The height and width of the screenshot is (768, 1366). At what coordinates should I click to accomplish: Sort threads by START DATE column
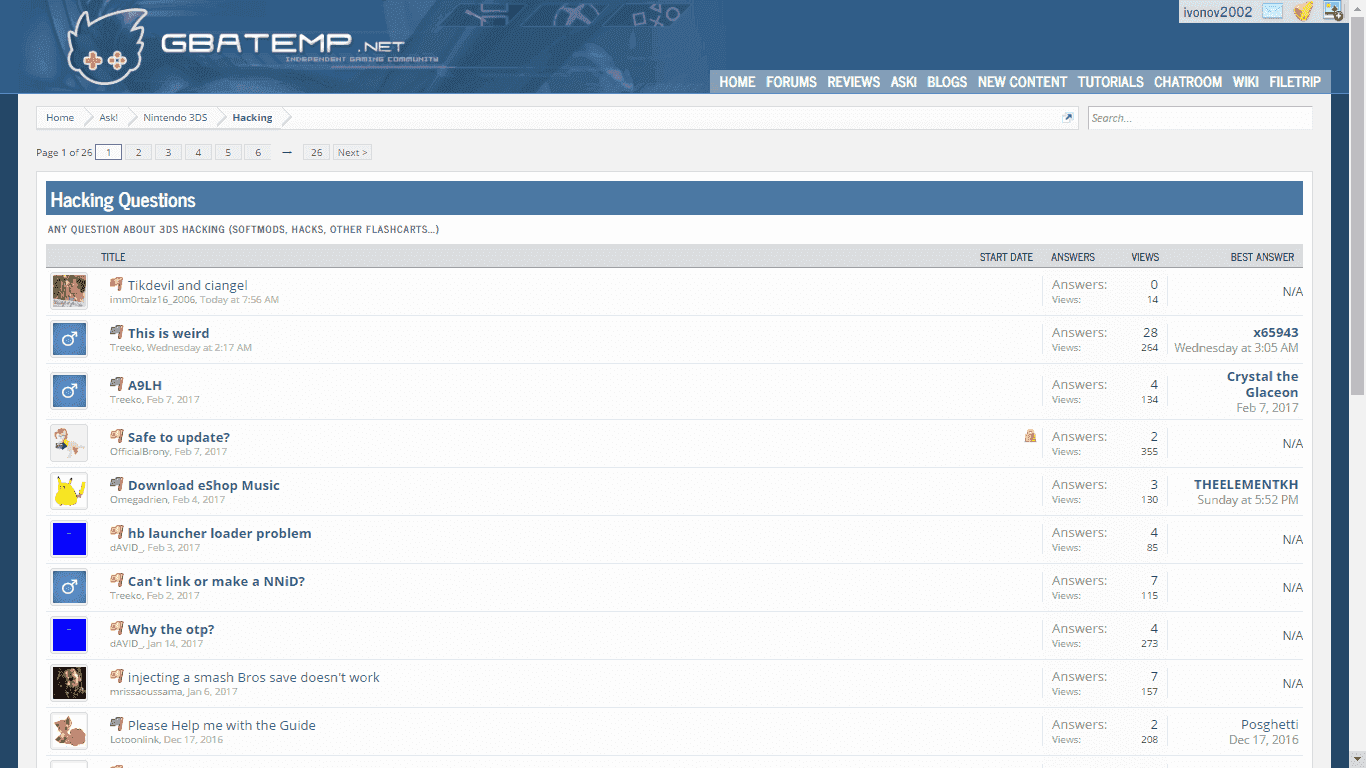pos(1006,257)
